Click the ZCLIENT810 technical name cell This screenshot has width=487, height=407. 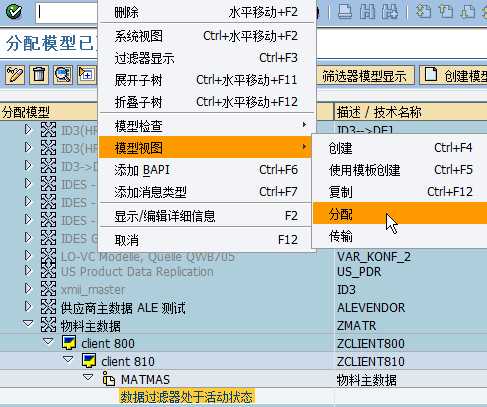371,361
